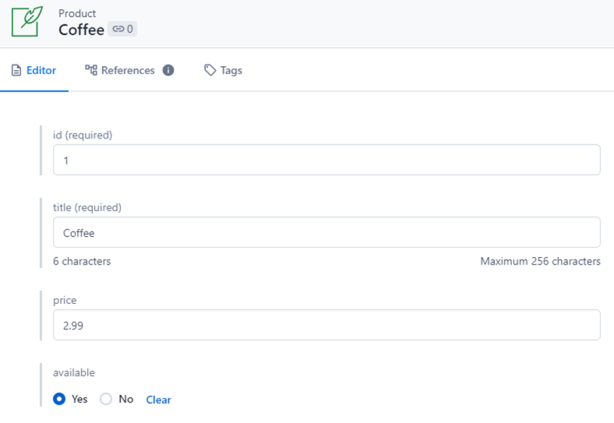Click the document icon beside Editor
The image size is (614, 423).
[16, 70]
